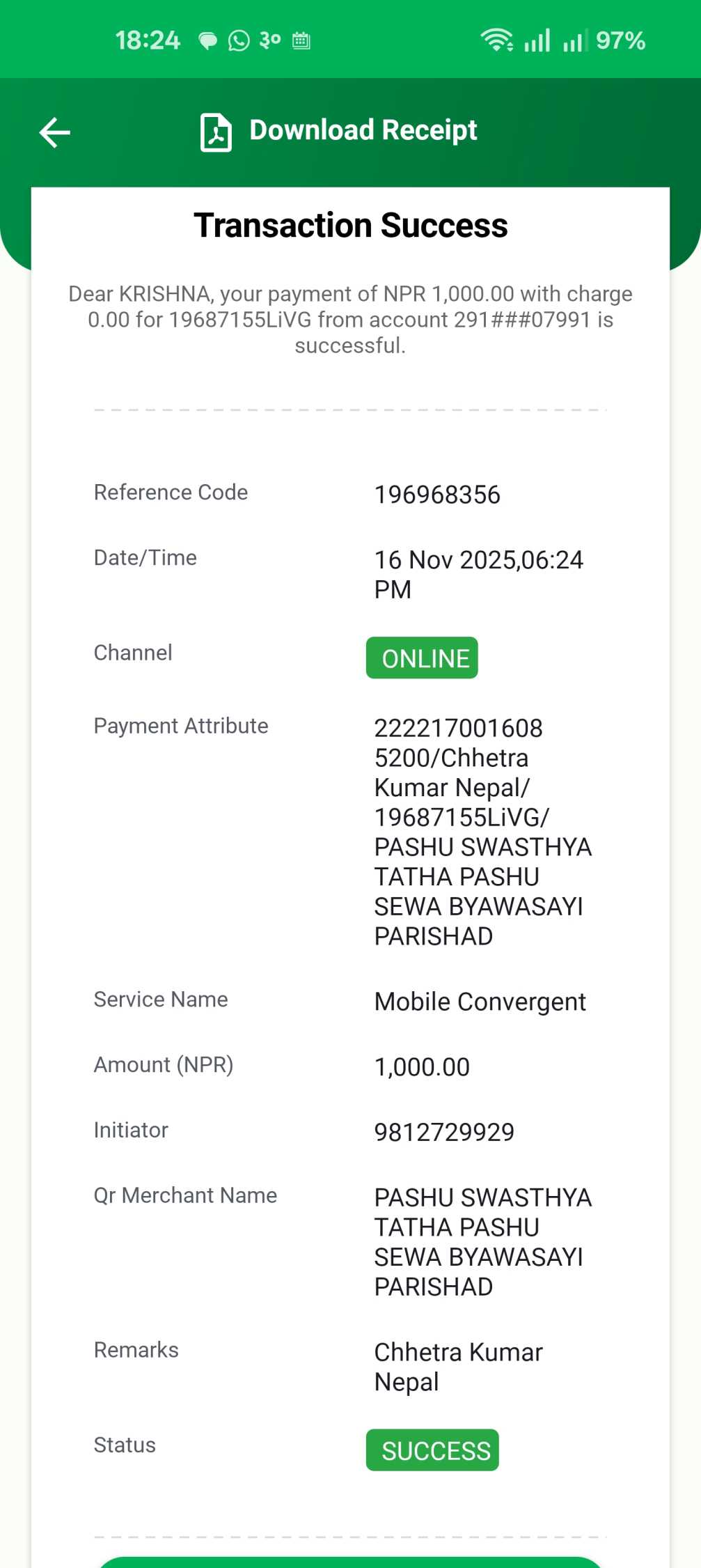Tap the green button at bottom edge
This screenshot has height=1568, width=701.
(x=350, y=1562)
